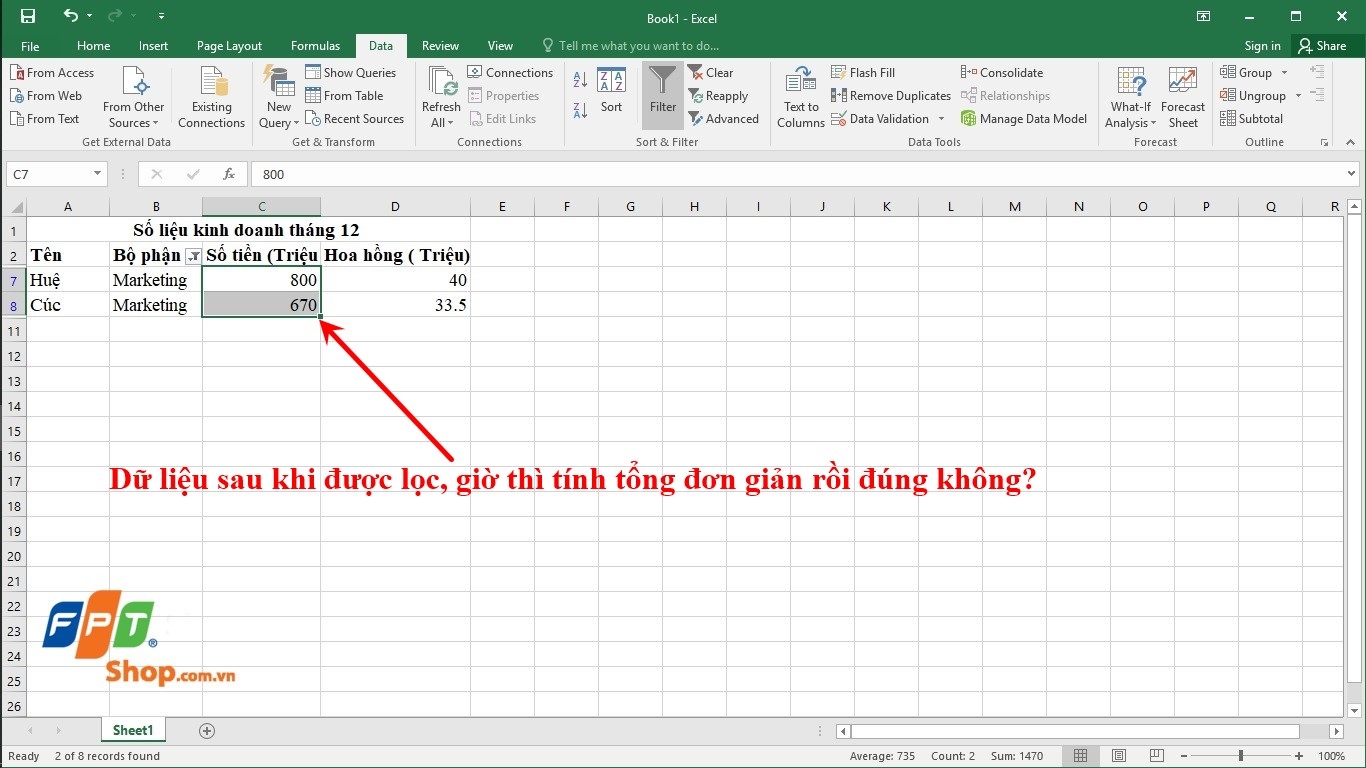
Task: Open Recent Sources
Action: tap(354, 119)
